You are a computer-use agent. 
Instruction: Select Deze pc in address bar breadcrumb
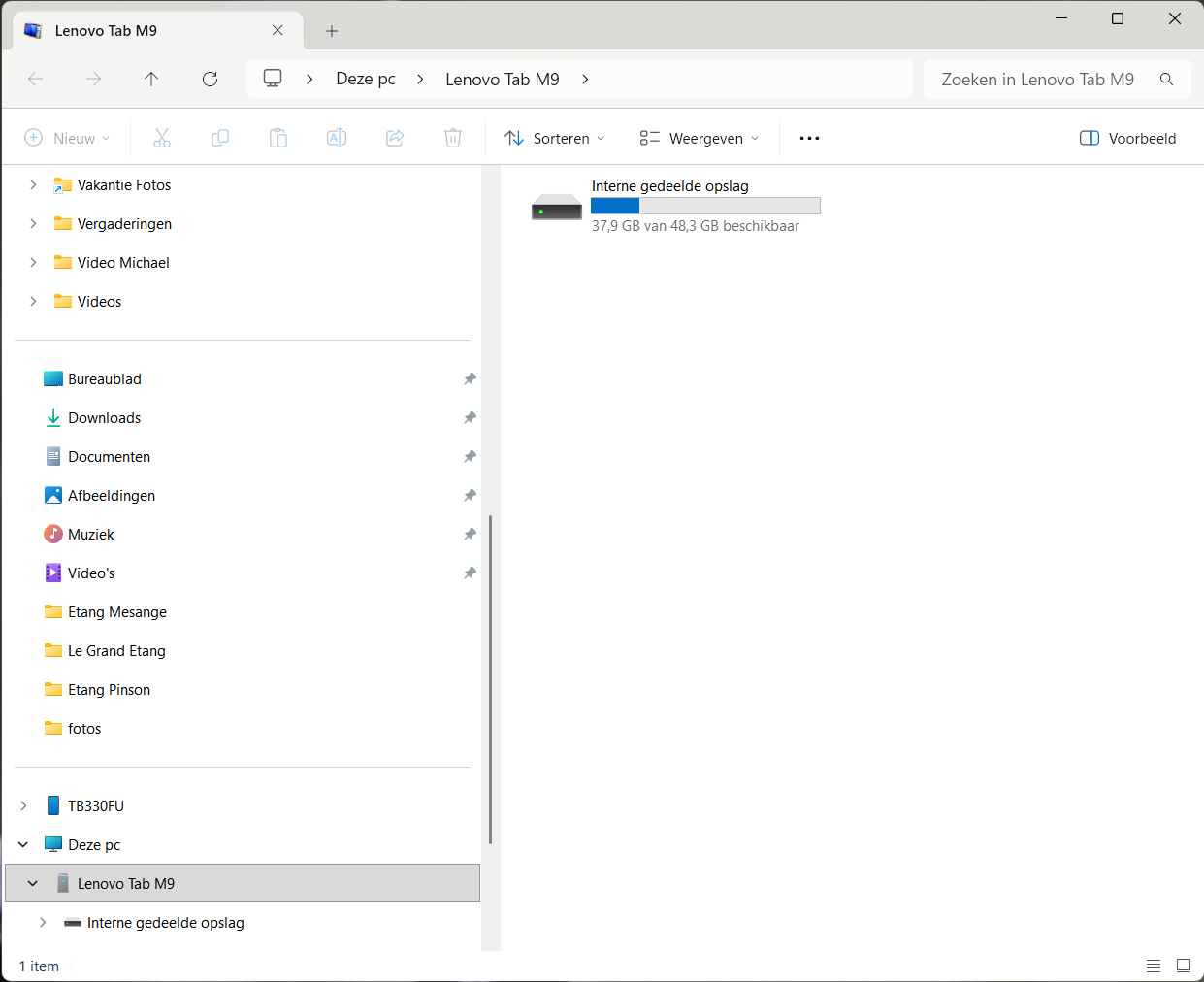[366, 80]
